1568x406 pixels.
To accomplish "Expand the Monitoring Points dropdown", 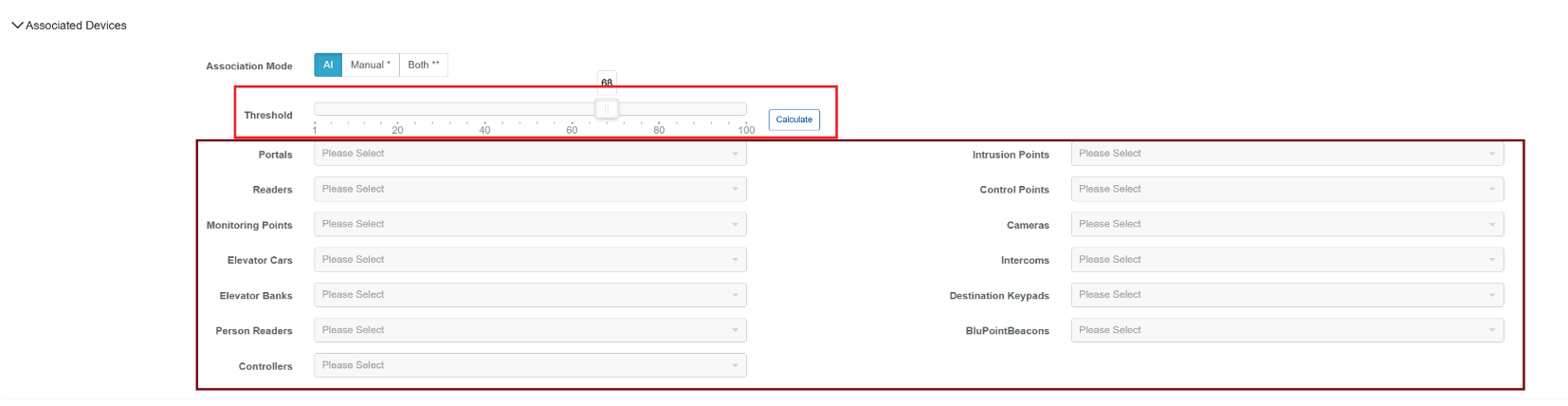I will click(x=529, y=225).
